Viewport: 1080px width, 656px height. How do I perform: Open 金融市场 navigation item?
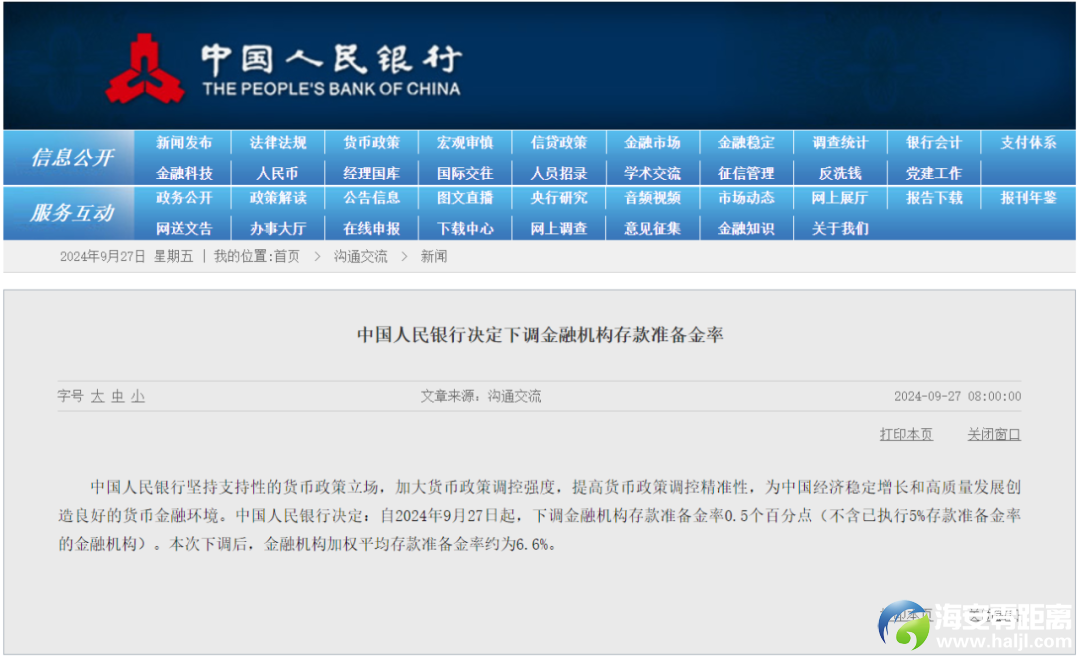click(652, 143)
